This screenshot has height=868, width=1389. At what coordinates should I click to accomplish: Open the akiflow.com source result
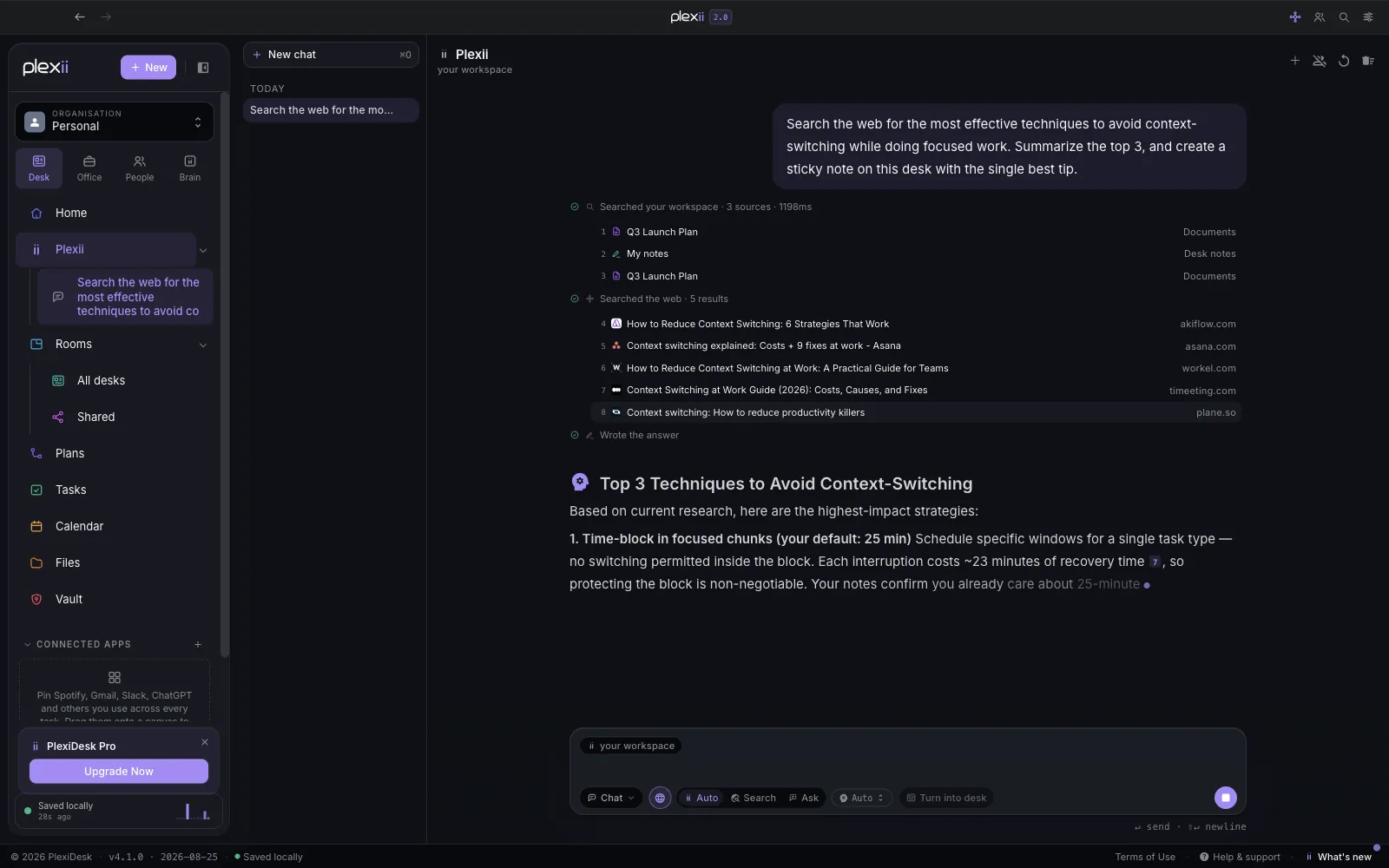[917, 324]
